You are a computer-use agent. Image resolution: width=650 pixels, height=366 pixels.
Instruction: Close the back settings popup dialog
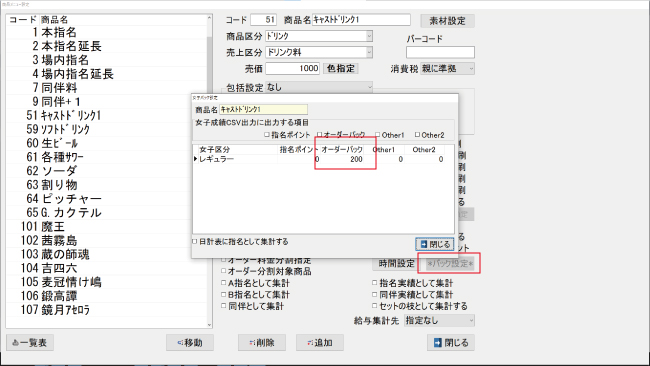coord(435,244)
